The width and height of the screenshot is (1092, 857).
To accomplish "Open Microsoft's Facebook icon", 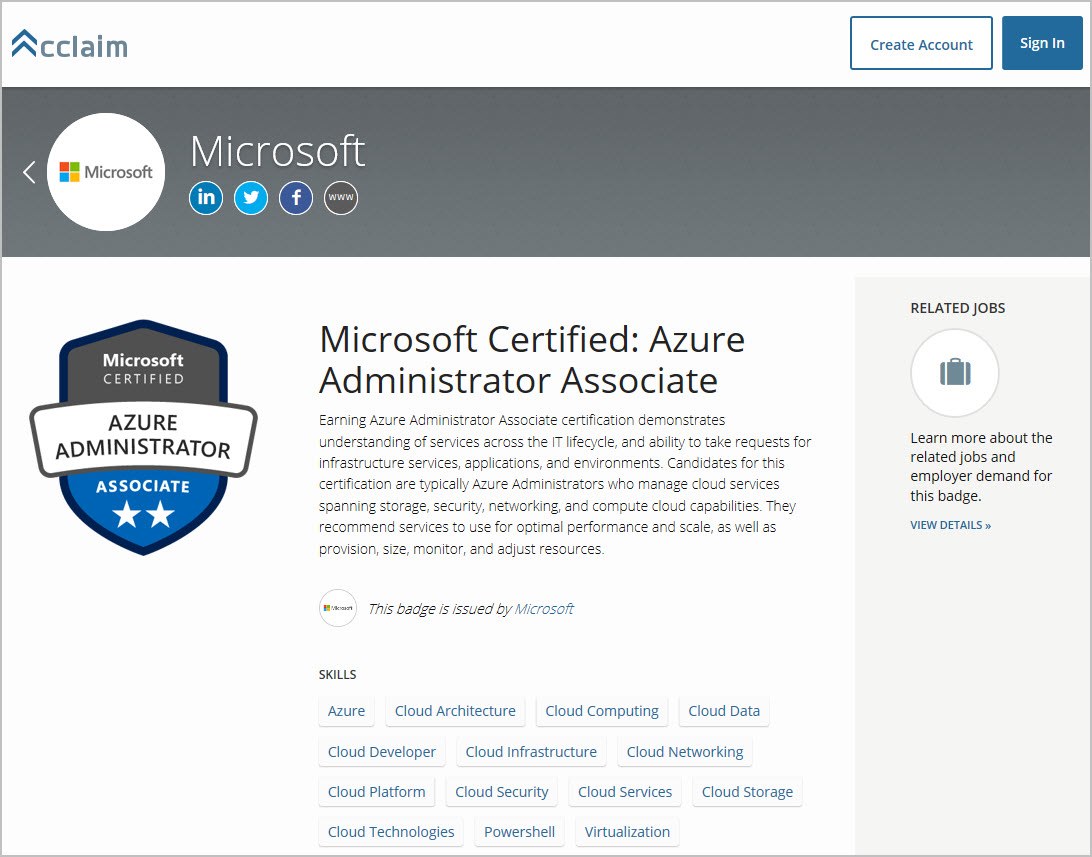I will coord(296,198).
